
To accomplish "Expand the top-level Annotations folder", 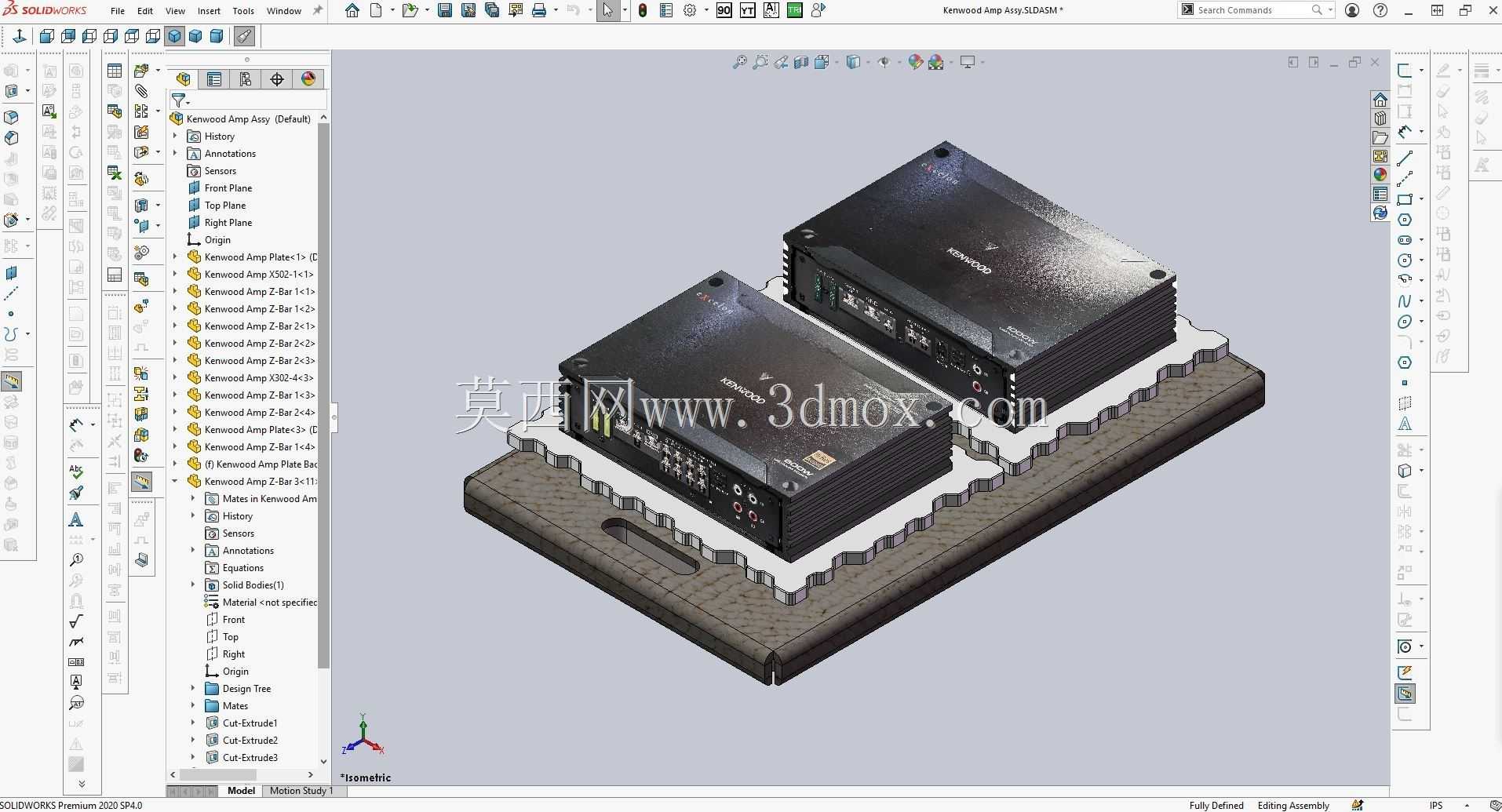I will coord(175,153).
